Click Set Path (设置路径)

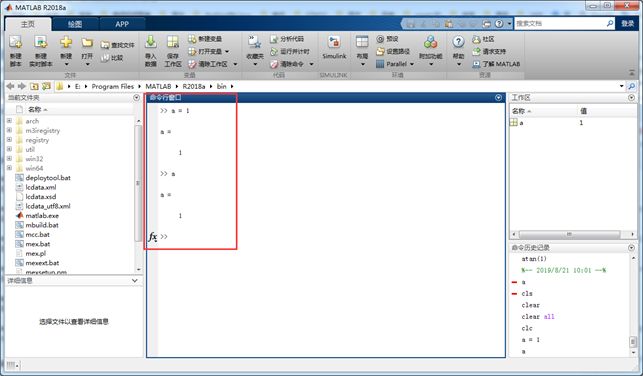coord(393,51)
